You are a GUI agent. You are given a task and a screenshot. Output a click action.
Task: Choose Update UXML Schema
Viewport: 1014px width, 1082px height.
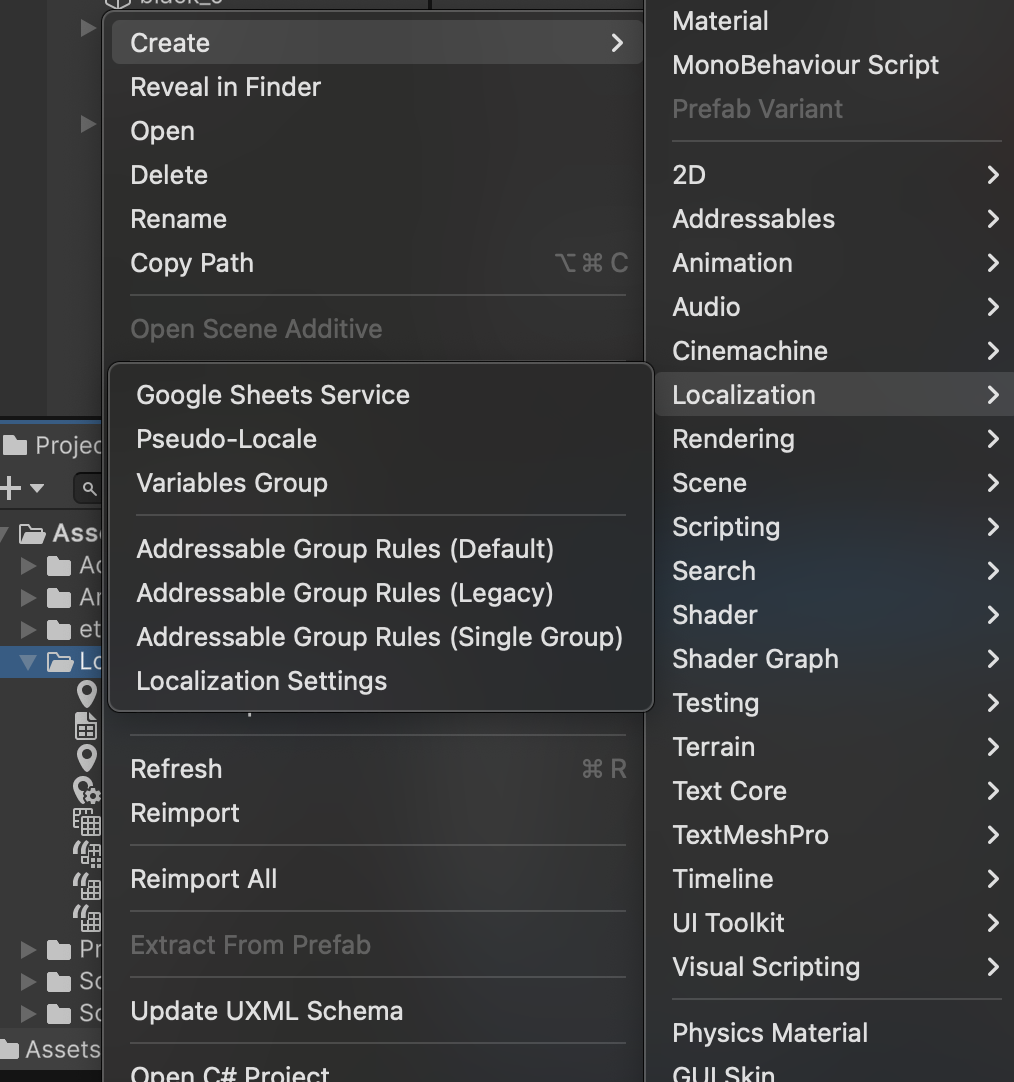[266, 1011]
